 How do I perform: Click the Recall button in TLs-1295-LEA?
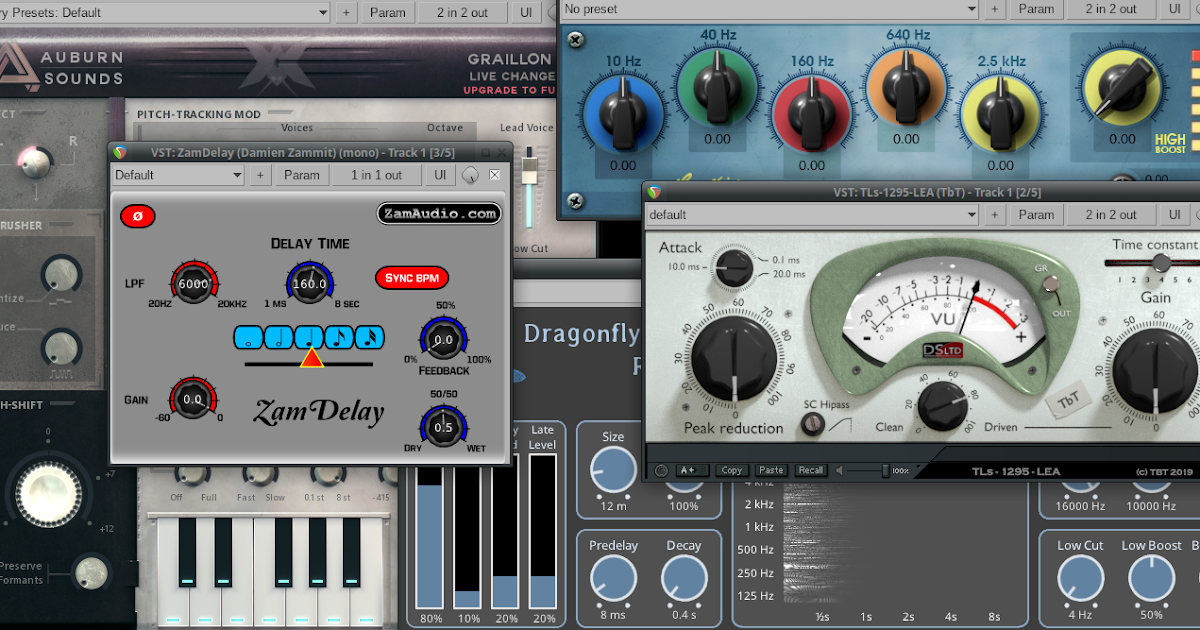pyautogui.click(x=810, y=470)
